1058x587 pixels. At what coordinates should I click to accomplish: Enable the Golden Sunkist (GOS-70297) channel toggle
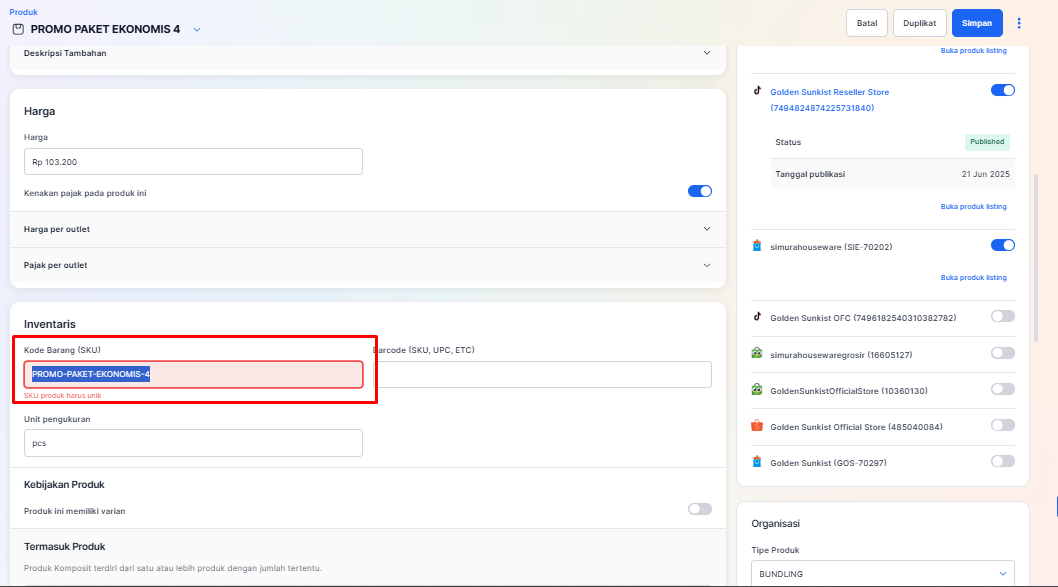[x=1002, y=461]
